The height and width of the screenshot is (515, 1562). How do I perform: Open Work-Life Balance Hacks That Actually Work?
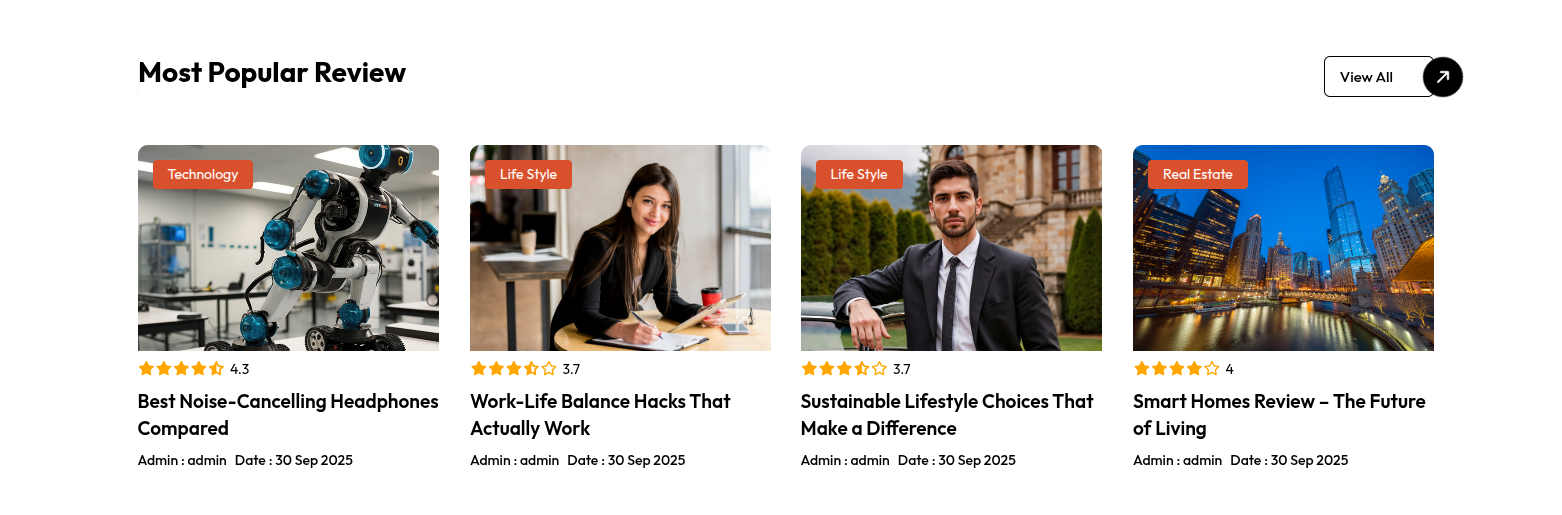(x=600, y=415)
